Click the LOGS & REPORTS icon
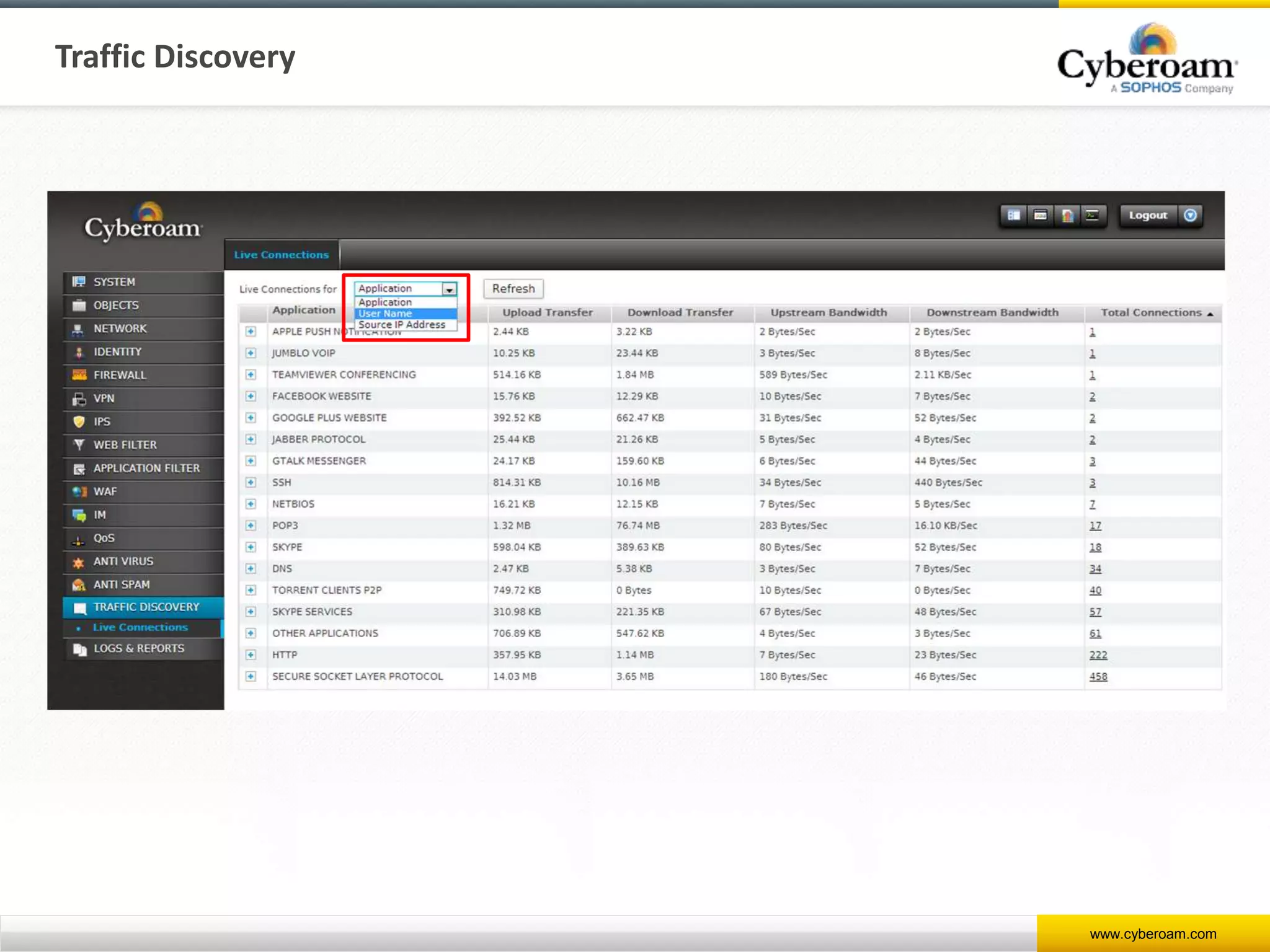Screen dimensions: 1270x952 [x=79, y=649]
